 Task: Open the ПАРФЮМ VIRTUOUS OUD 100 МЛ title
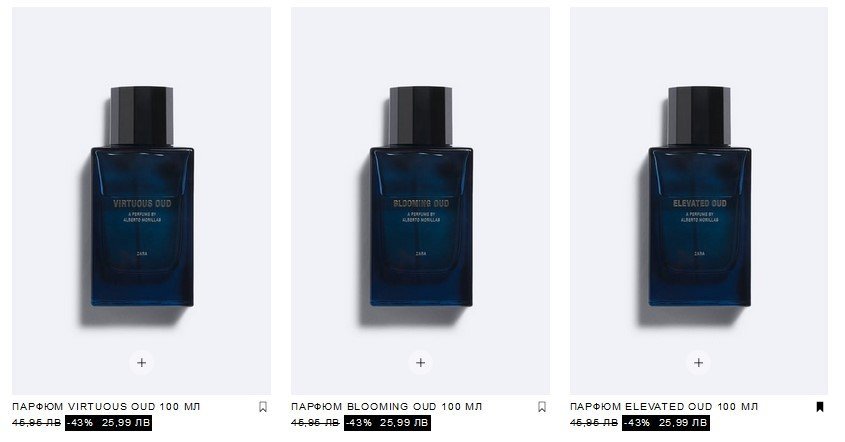pos(106,406)
